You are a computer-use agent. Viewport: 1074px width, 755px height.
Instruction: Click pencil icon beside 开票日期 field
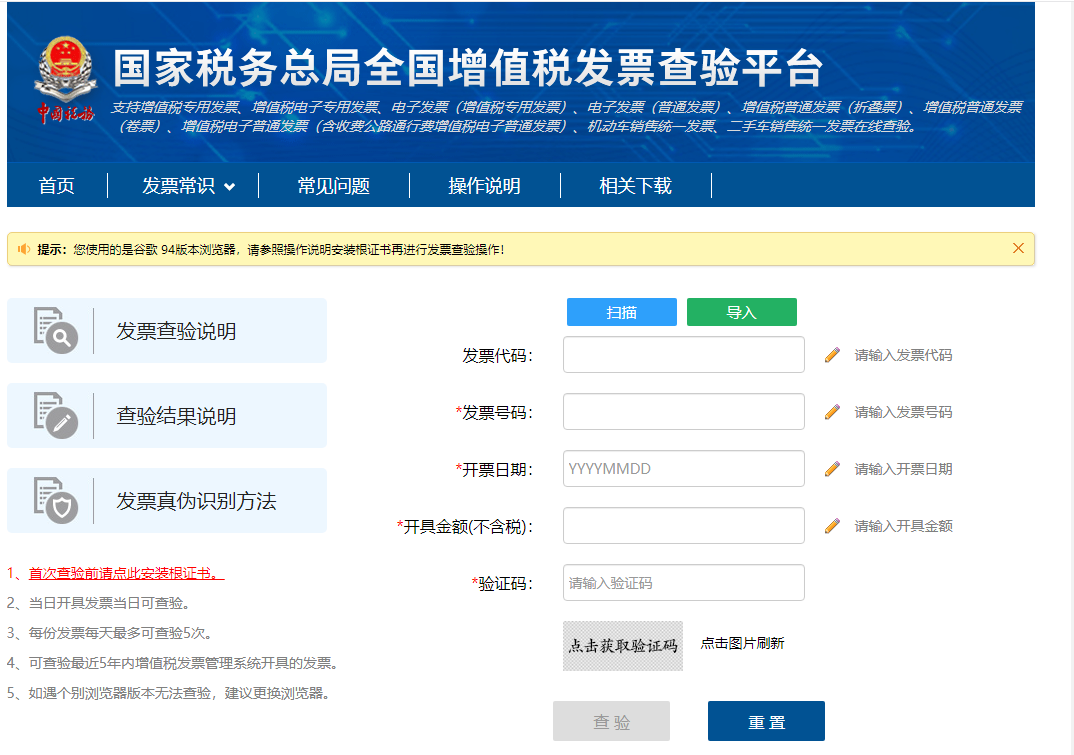coord(832,469)
